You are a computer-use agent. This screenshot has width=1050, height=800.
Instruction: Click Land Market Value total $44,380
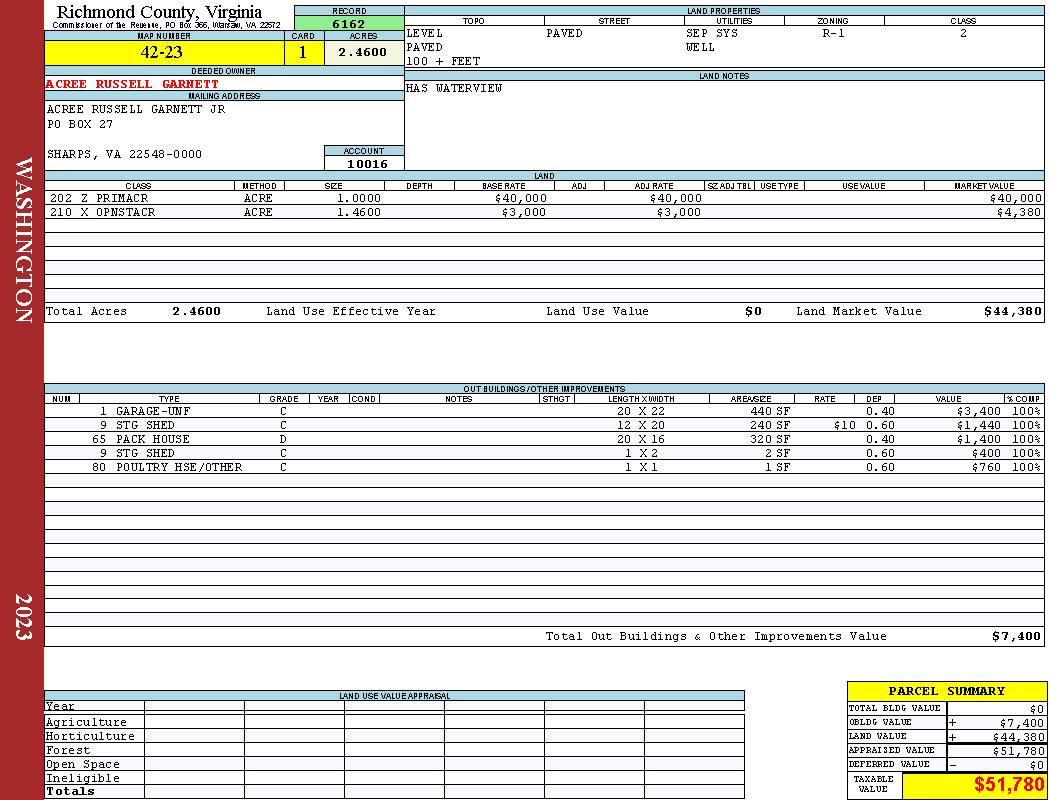[x=1013, y=311]
